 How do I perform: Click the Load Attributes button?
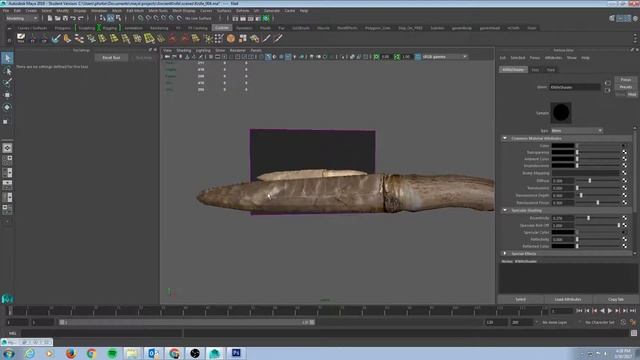coord(568,299)
